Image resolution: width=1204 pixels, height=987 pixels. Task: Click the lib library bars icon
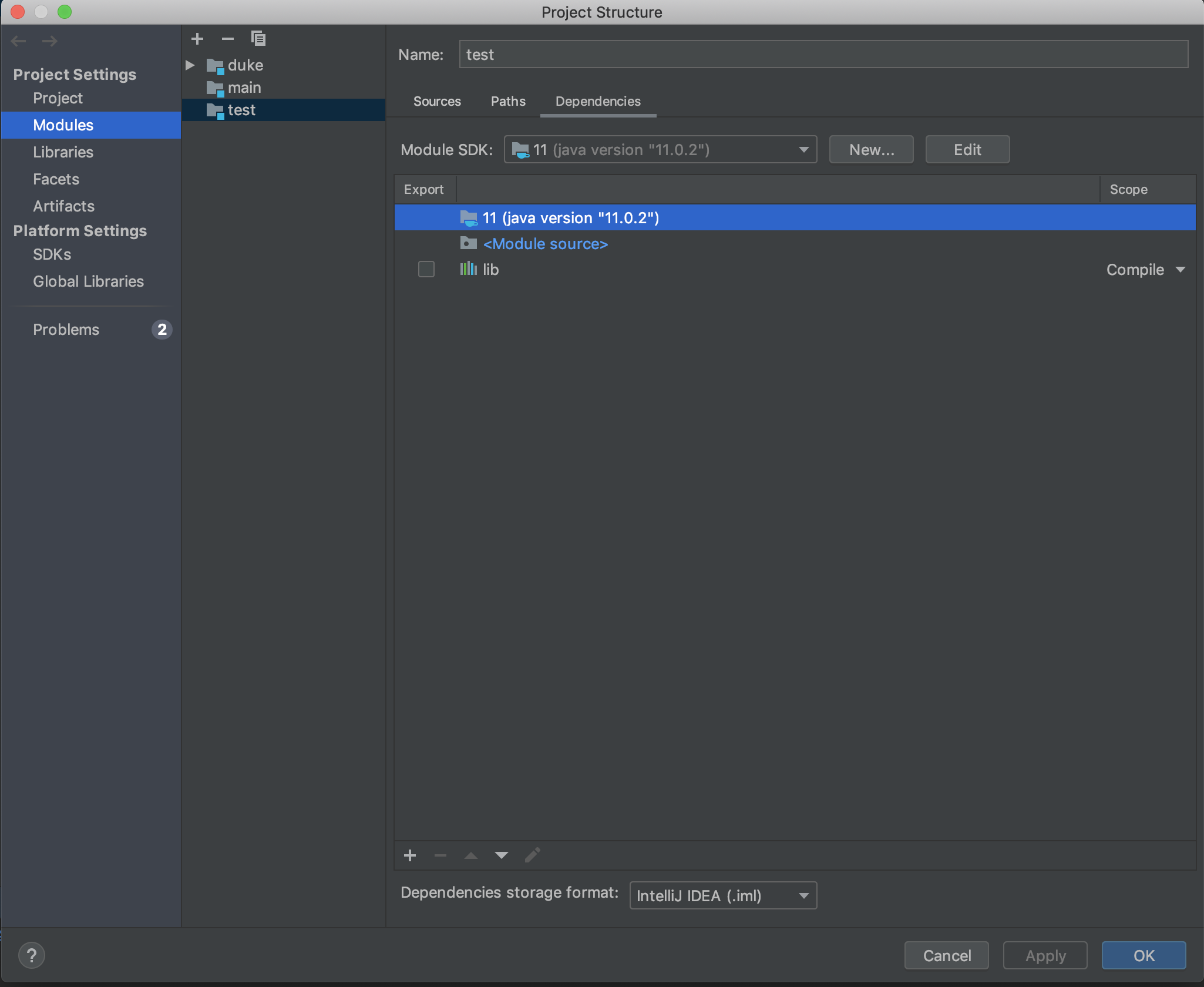tap(468, 269)
